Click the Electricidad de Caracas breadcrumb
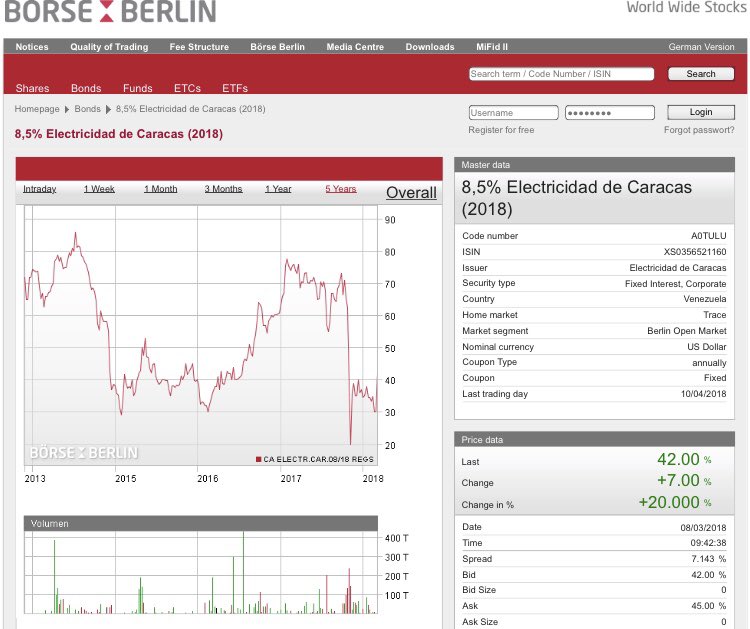This screenshot has width=750, height=629. pos(190,109)
